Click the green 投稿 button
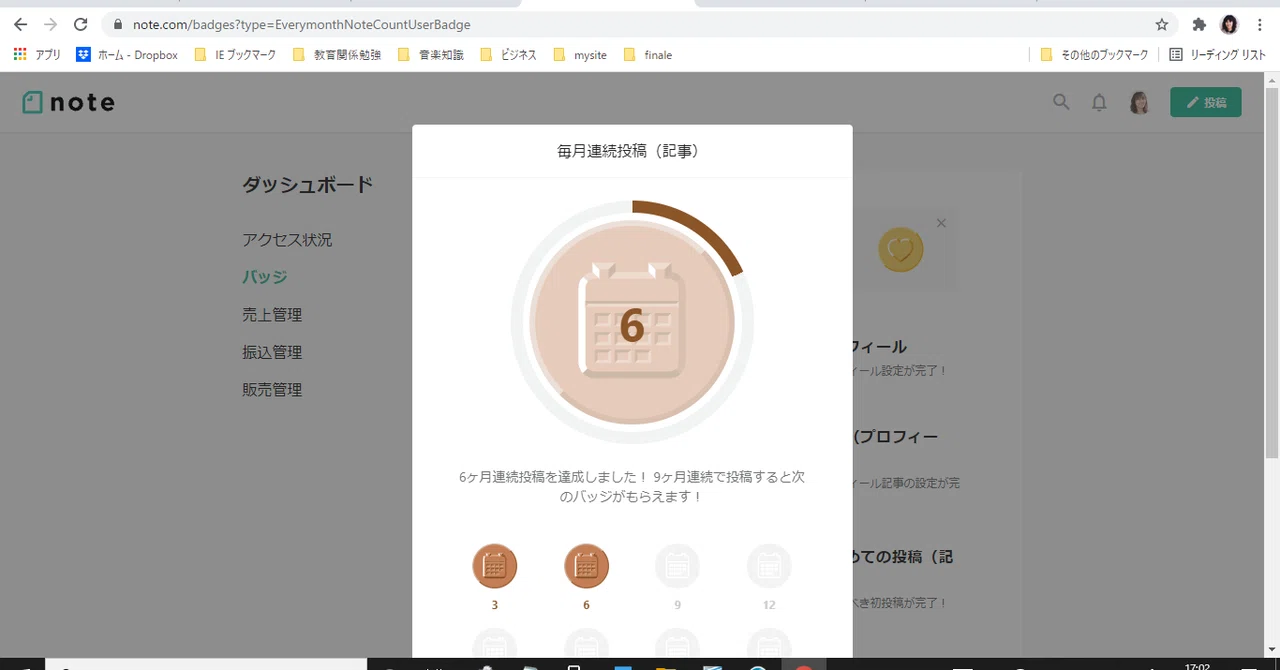Screen dimensions: 1280x670 (1206, 102)
